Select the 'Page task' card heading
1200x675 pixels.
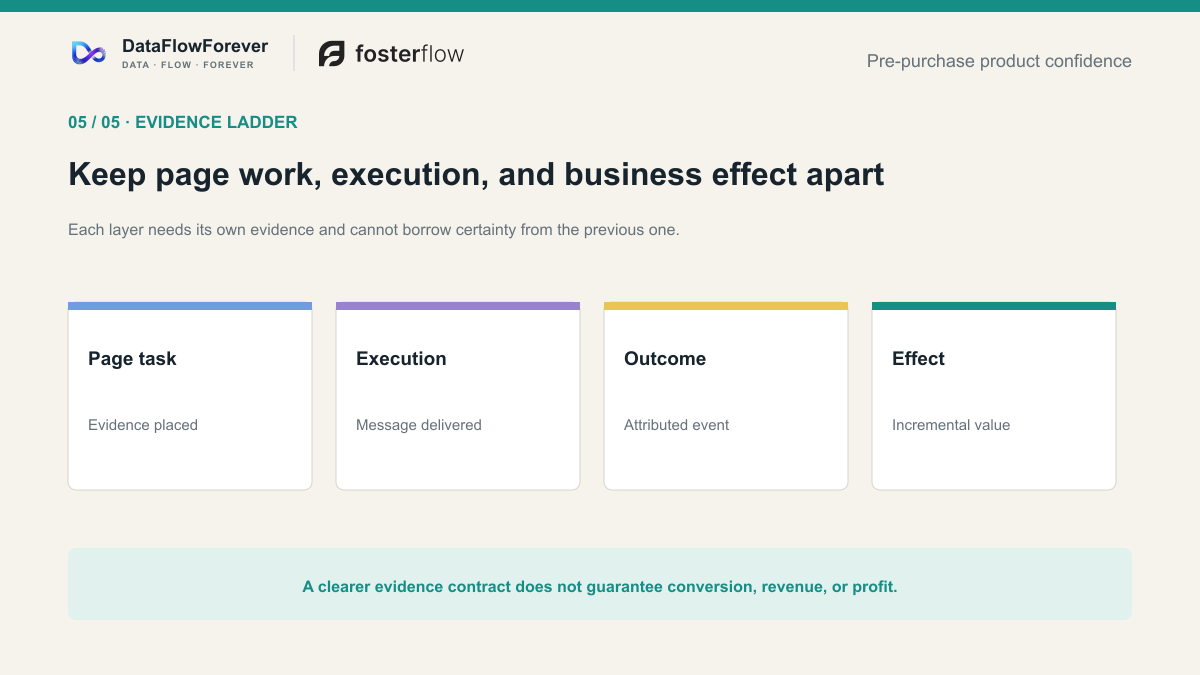(132, 359)
